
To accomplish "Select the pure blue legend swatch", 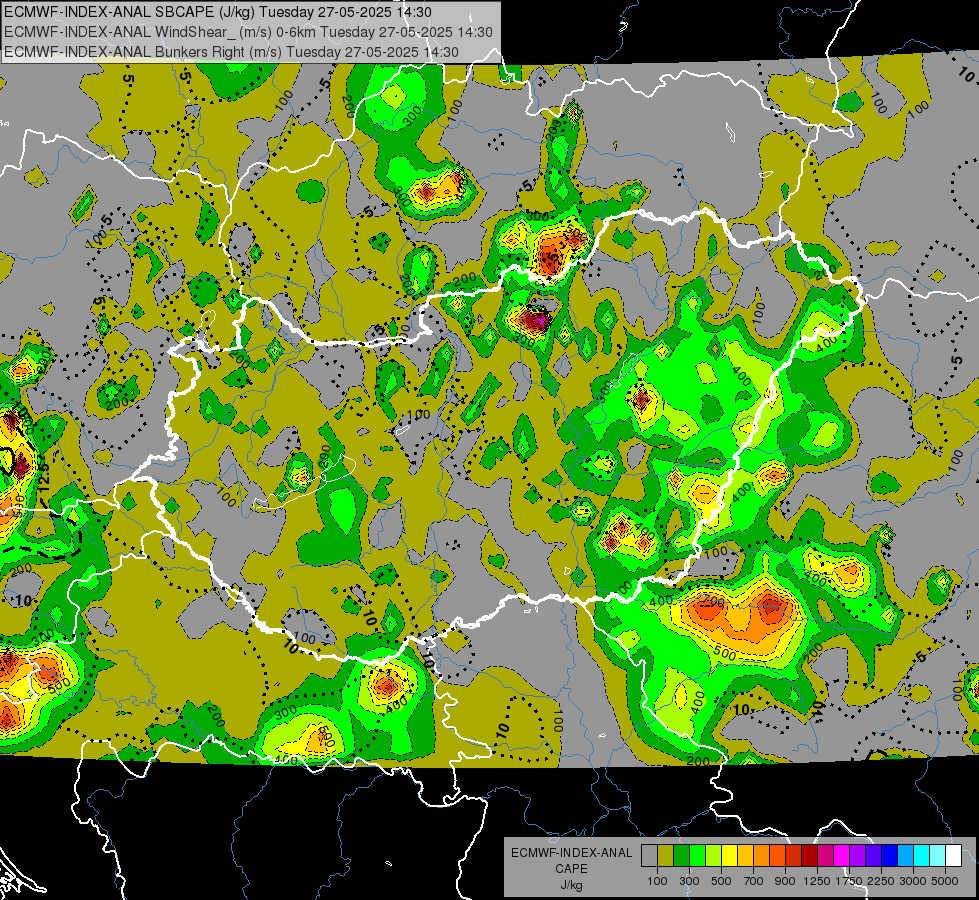I will point(889,856).
